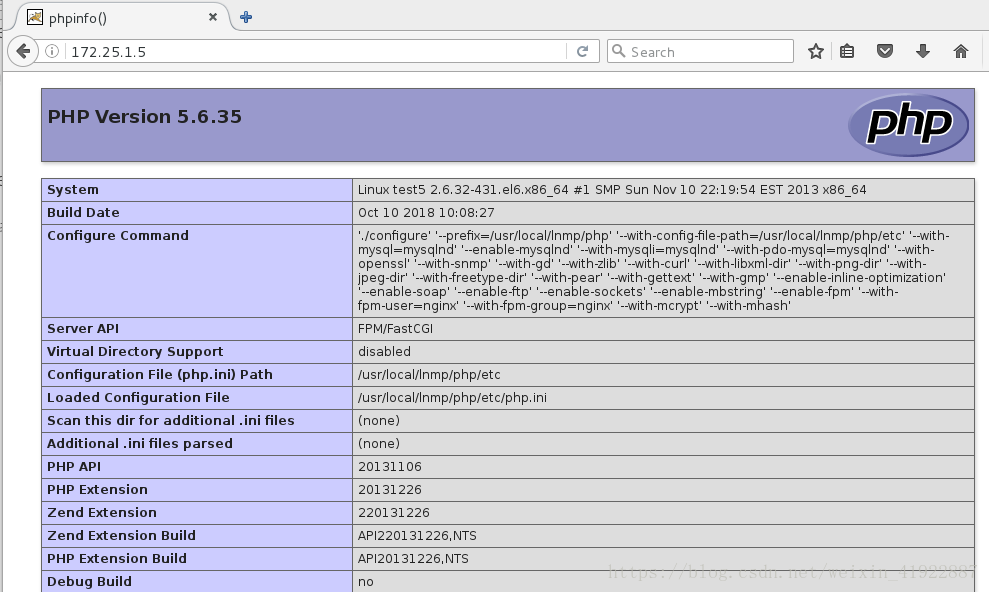The image size is (989, 592).
Task: Click the Zend Extension label
Action: point(102,513)
